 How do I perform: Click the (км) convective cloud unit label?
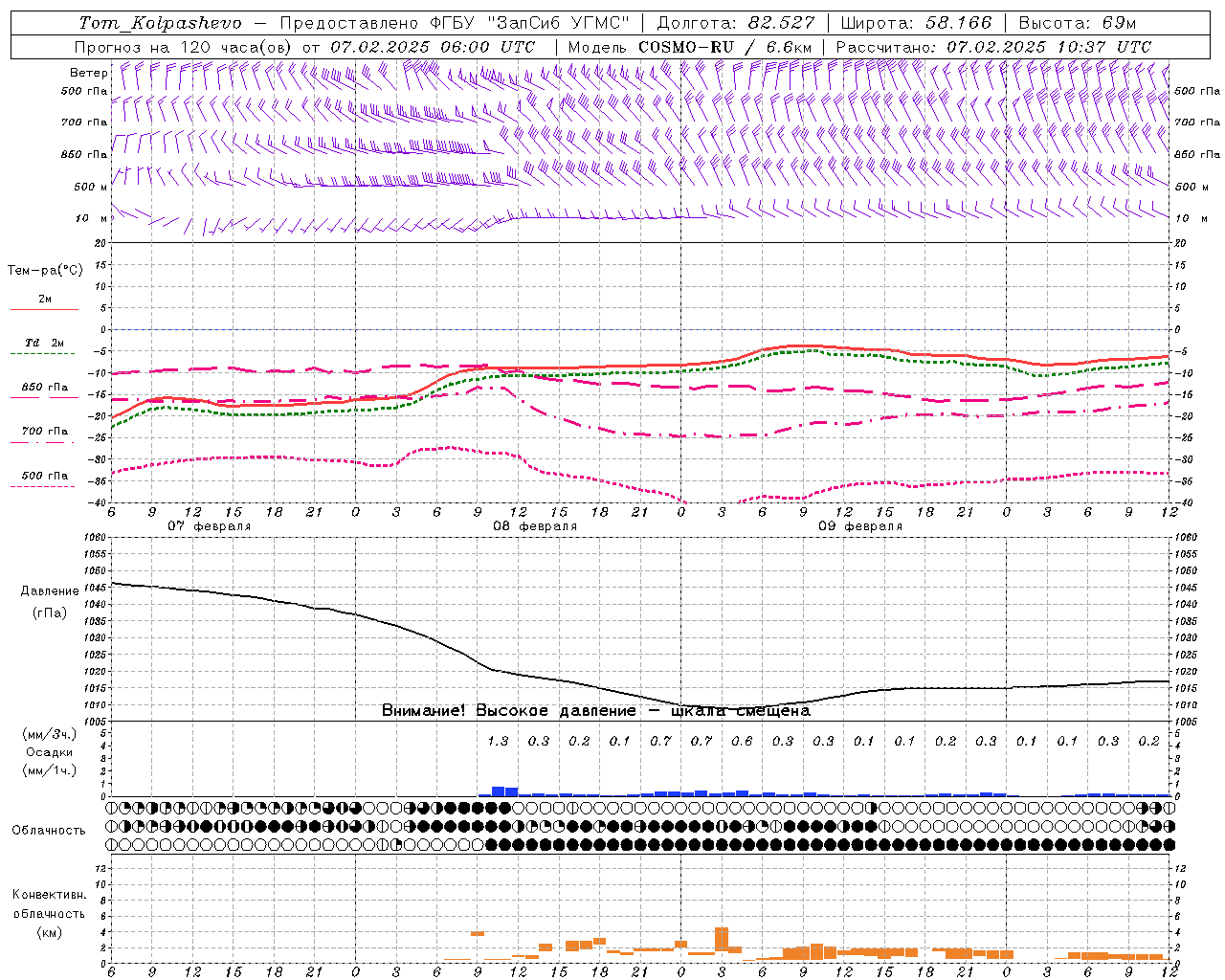pos(50,932)
